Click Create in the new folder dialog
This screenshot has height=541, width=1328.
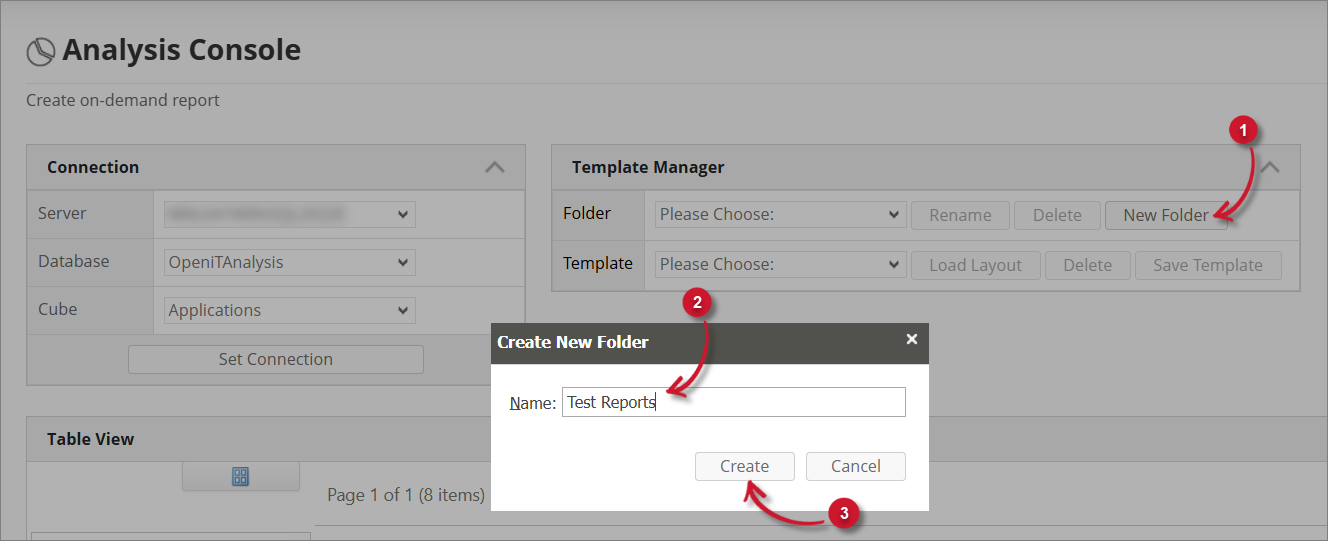(745, 466)
